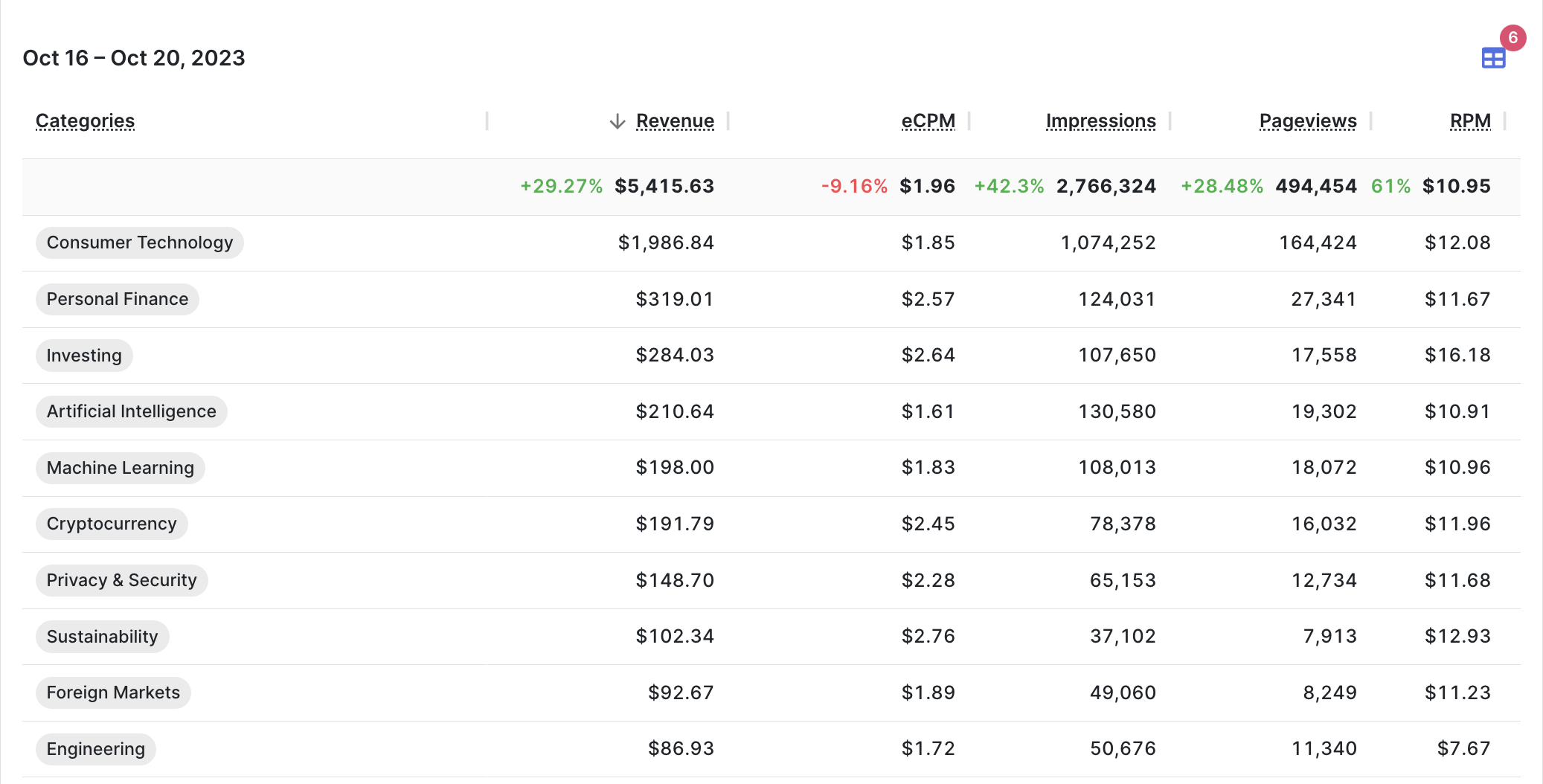Click Sustainability pageviews 7,913

[x=1330, y=636]
